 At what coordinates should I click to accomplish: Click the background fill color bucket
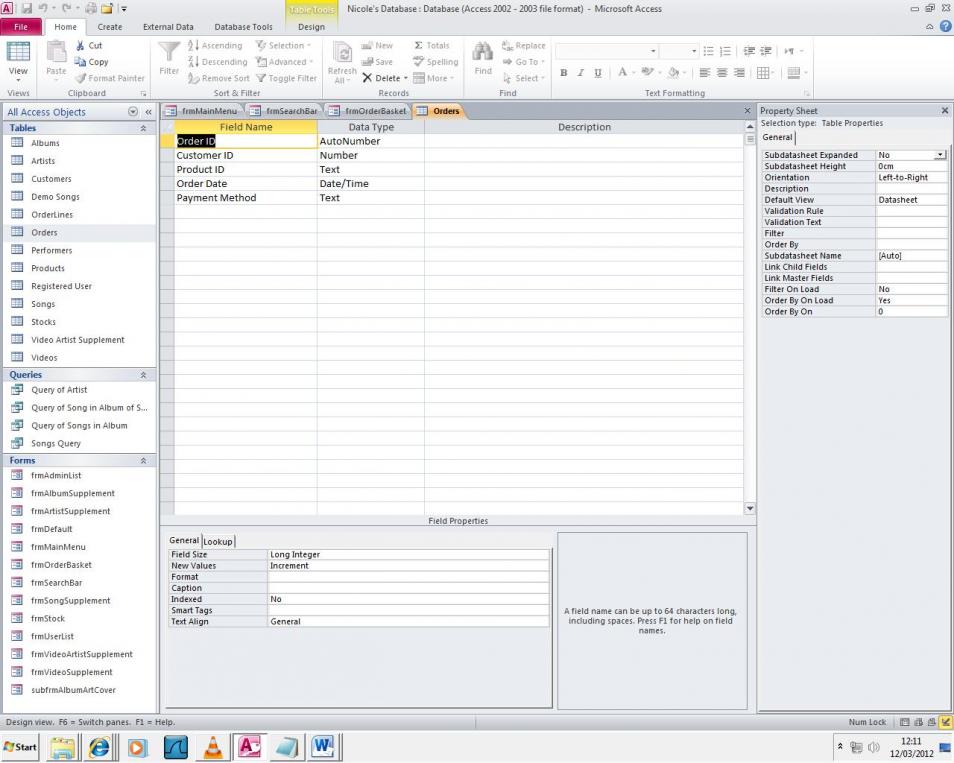pos(673,72)
